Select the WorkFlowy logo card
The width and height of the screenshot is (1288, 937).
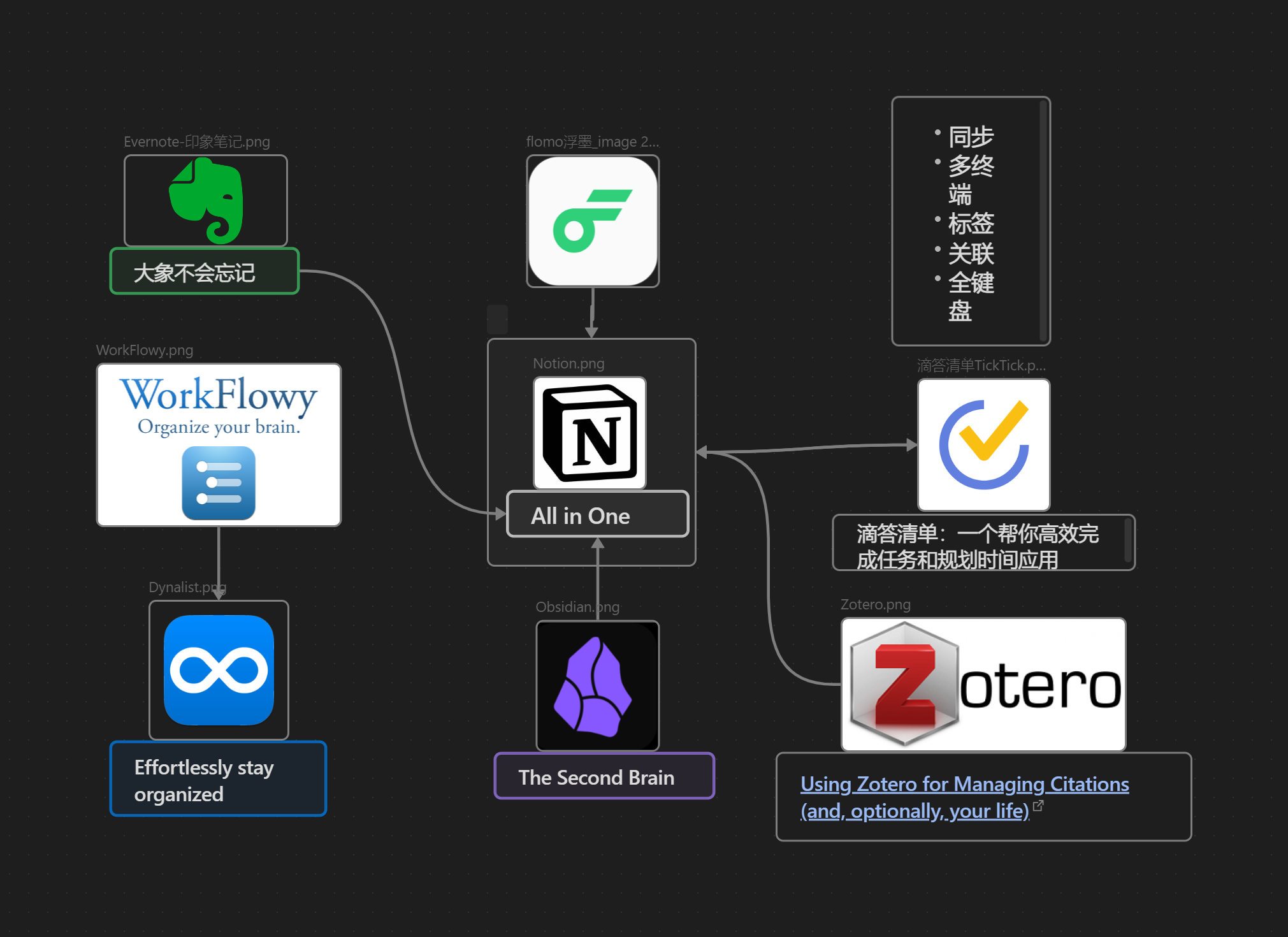pyautogui.click(x=219, y=444)
